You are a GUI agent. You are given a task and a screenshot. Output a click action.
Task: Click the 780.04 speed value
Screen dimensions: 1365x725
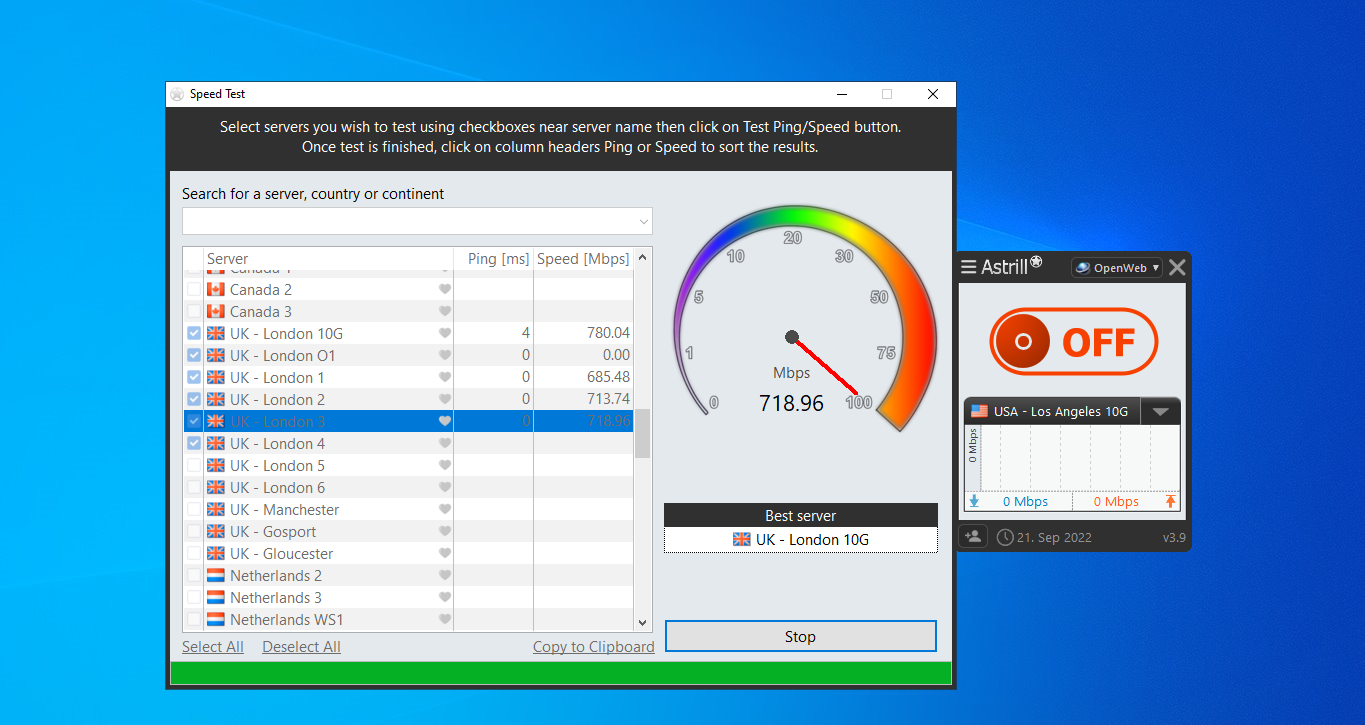coord(608,334)
